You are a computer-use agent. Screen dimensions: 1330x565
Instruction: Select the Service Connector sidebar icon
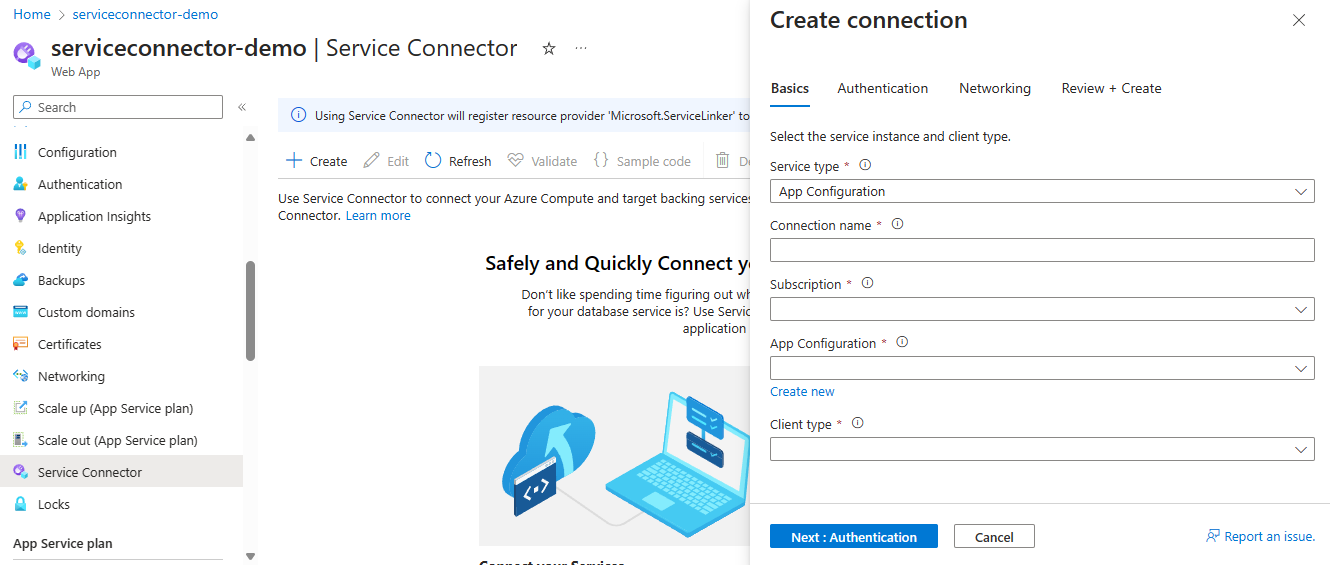(20, 472)
